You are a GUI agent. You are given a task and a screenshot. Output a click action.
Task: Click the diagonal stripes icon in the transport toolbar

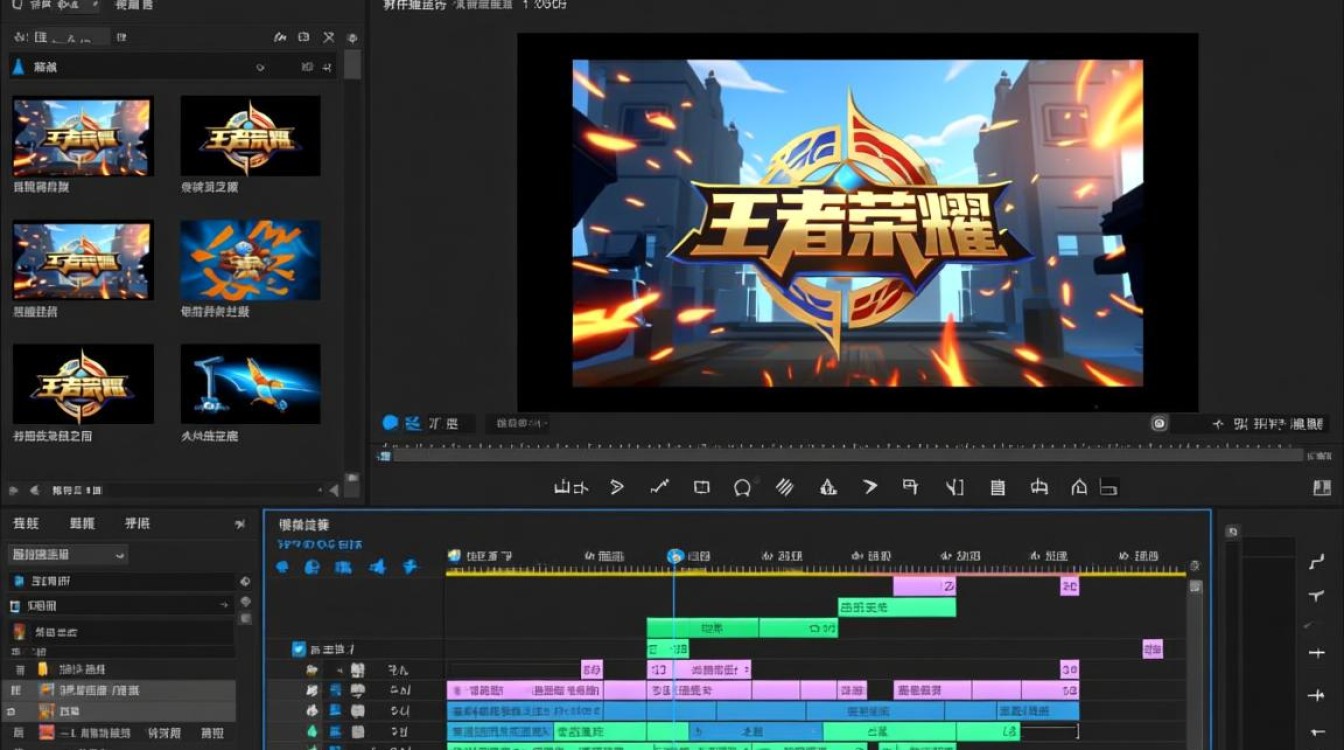(x=785, y=487)
